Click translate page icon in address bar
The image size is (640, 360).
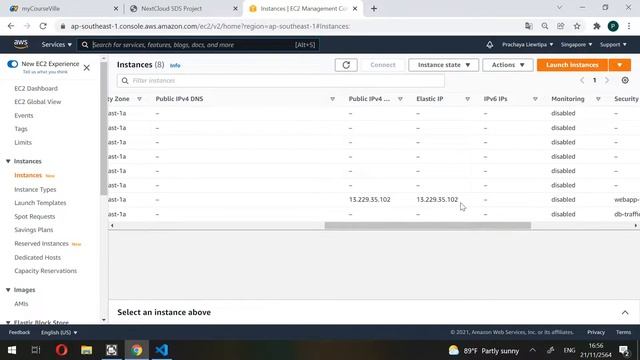[x=529, y=26]
